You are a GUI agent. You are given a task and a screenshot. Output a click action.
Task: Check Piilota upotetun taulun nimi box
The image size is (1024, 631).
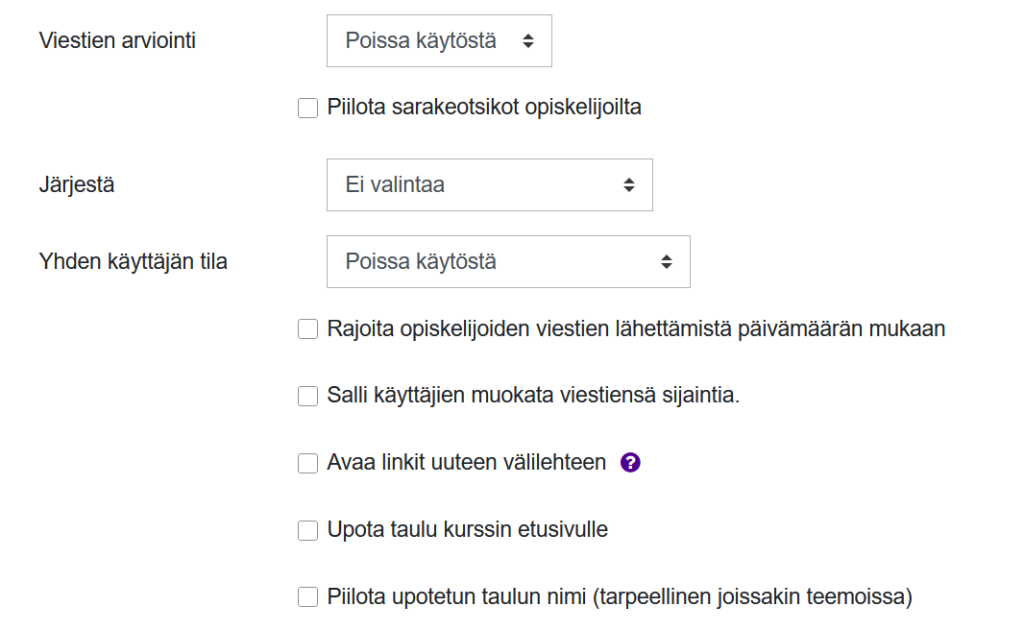pos(308,598)
